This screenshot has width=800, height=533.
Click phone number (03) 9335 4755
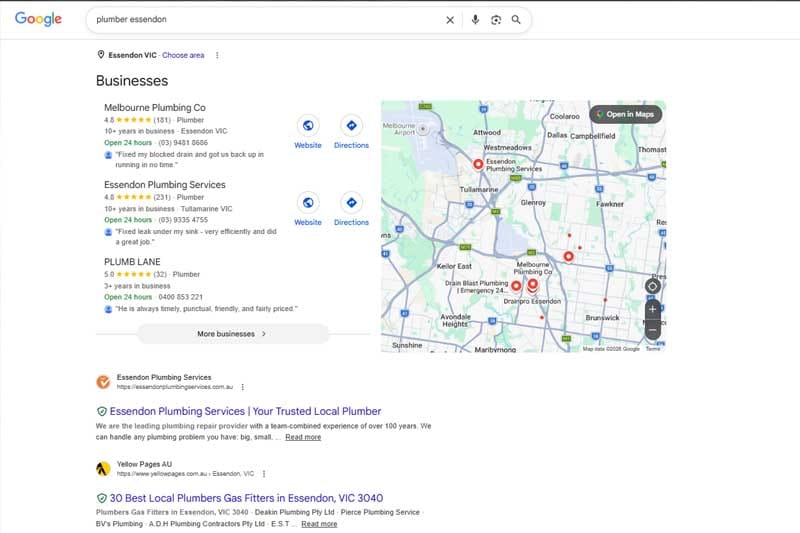(x=183, y=220)
